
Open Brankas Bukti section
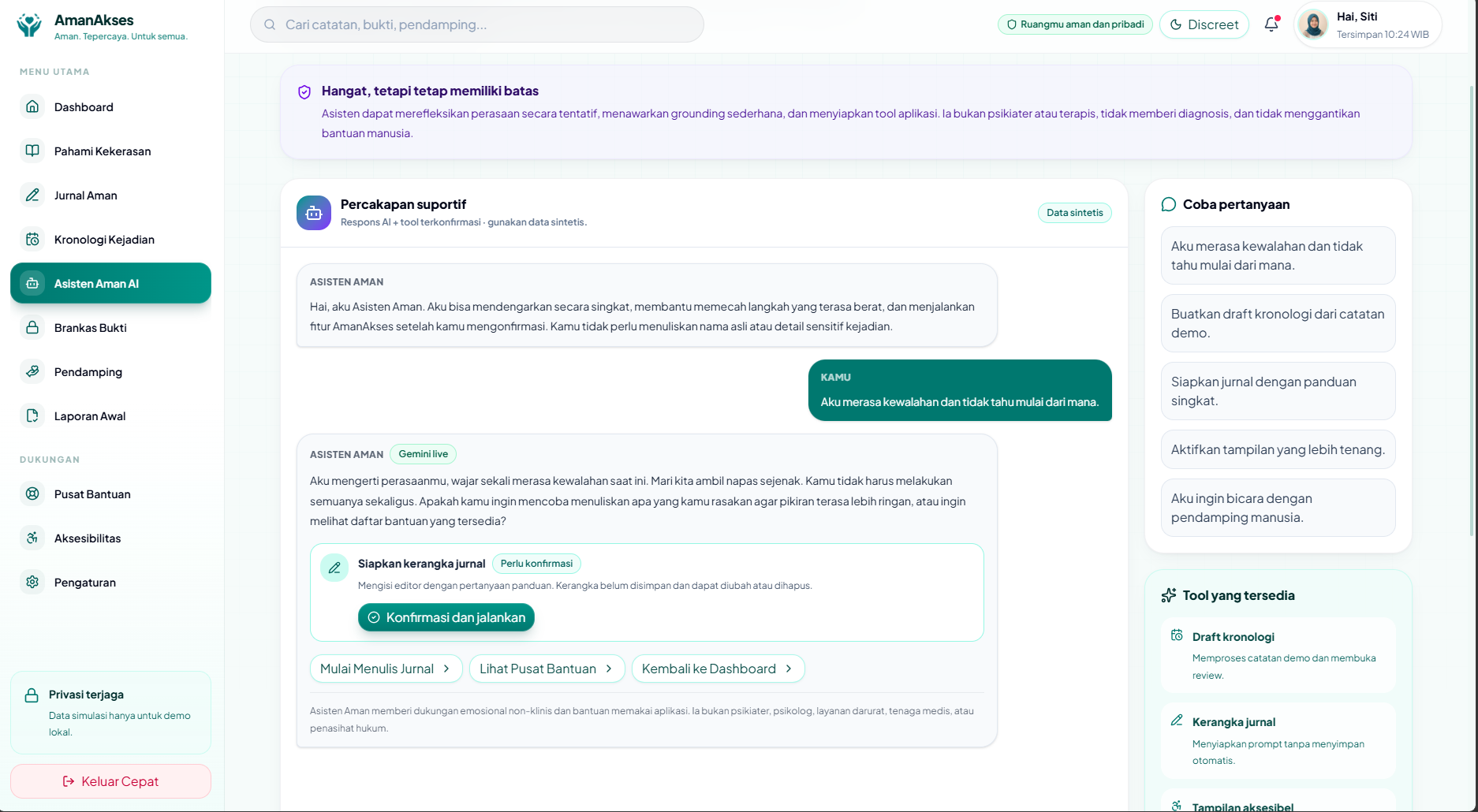pyautogui.click(x=110, y=327)
